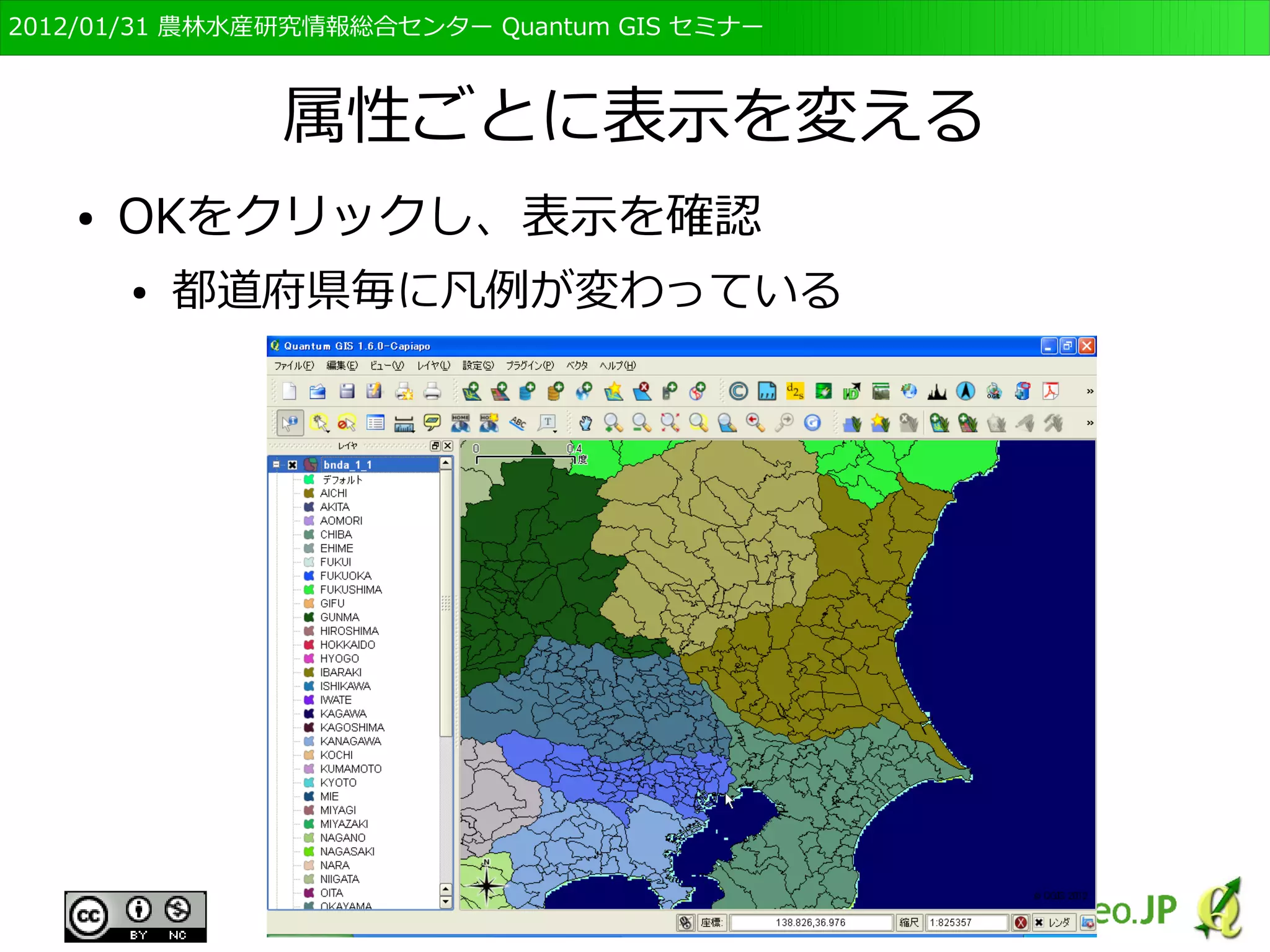Image resolution: width=1270 pixels, height=952 pixels.
Task: Select the Pan Map hand tool
Action: [585, 423]
